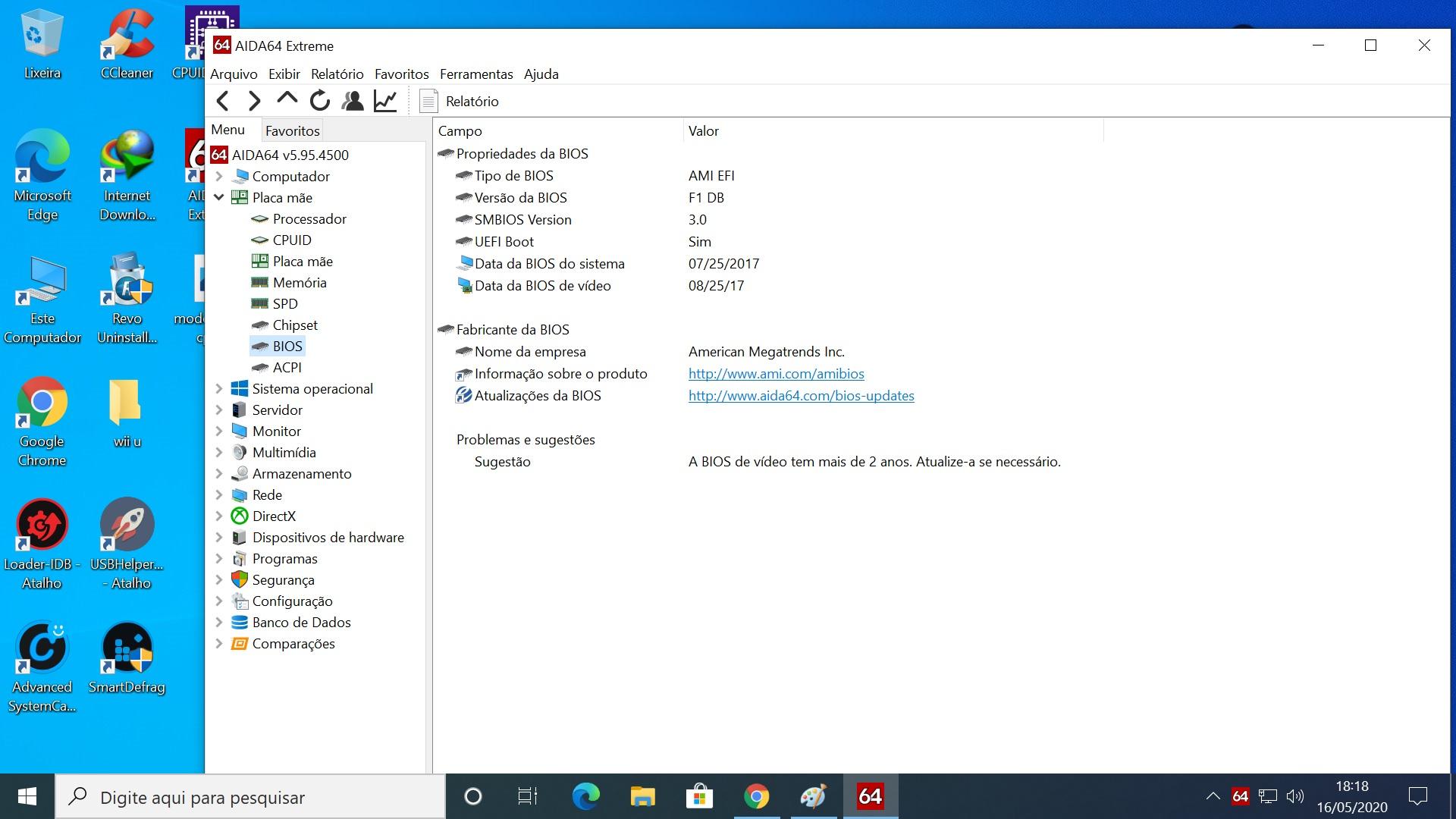Viewport: 1456px width, 819px height.
Task: Open the aida64.com/bios-updates link
Action: click(801, 395)
